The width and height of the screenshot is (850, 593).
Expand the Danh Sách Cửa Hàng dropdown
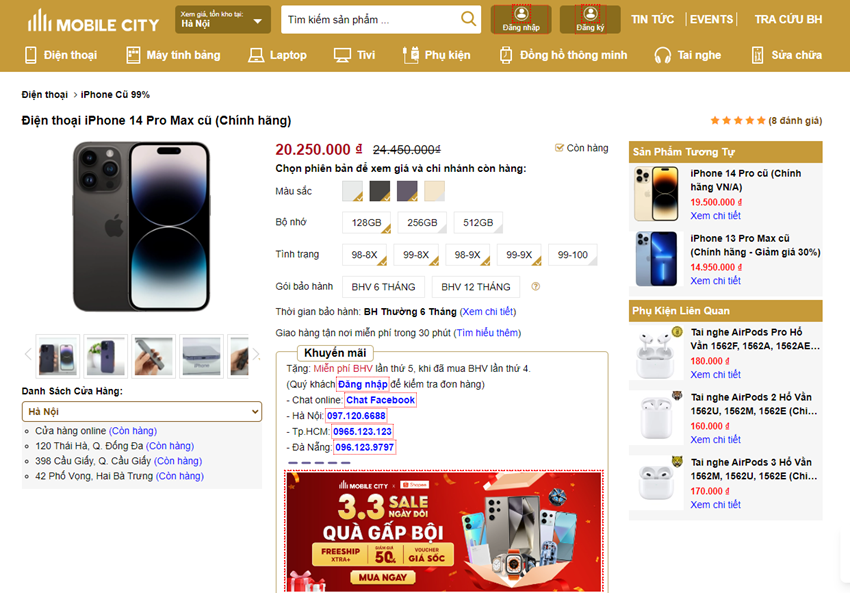pyautogui.click(x=142, y=411)
